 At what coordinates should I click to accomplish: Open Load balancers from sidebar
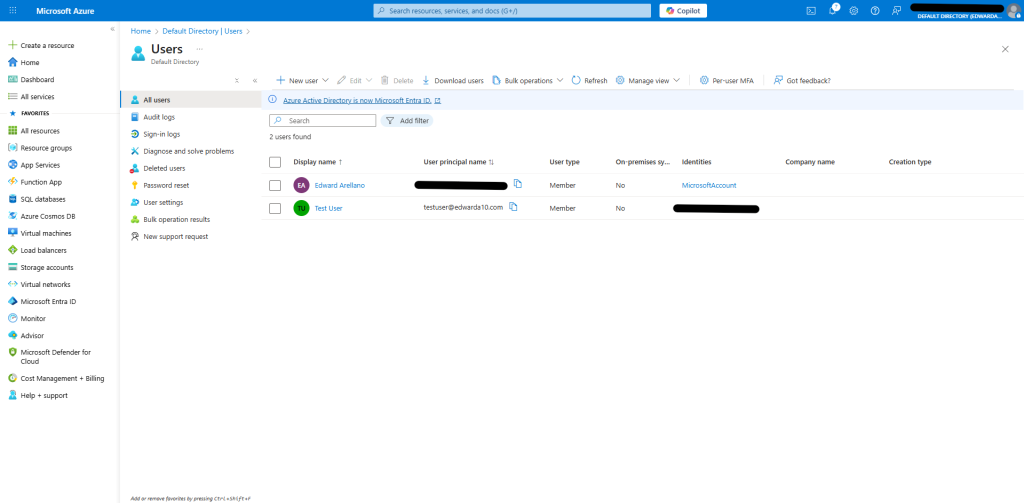(x=43, y=250)
